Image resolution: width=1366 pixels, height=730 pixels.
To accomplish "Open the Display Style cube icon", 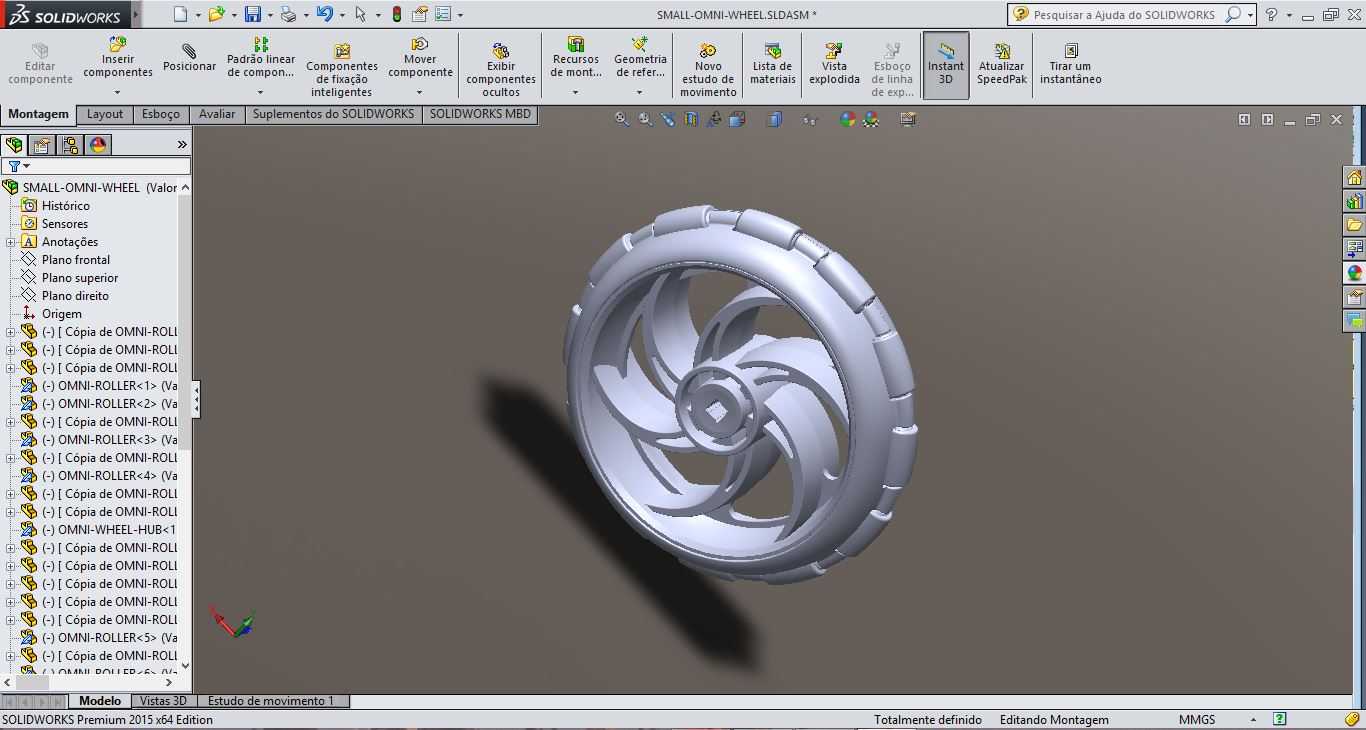I will pos(774,119).
